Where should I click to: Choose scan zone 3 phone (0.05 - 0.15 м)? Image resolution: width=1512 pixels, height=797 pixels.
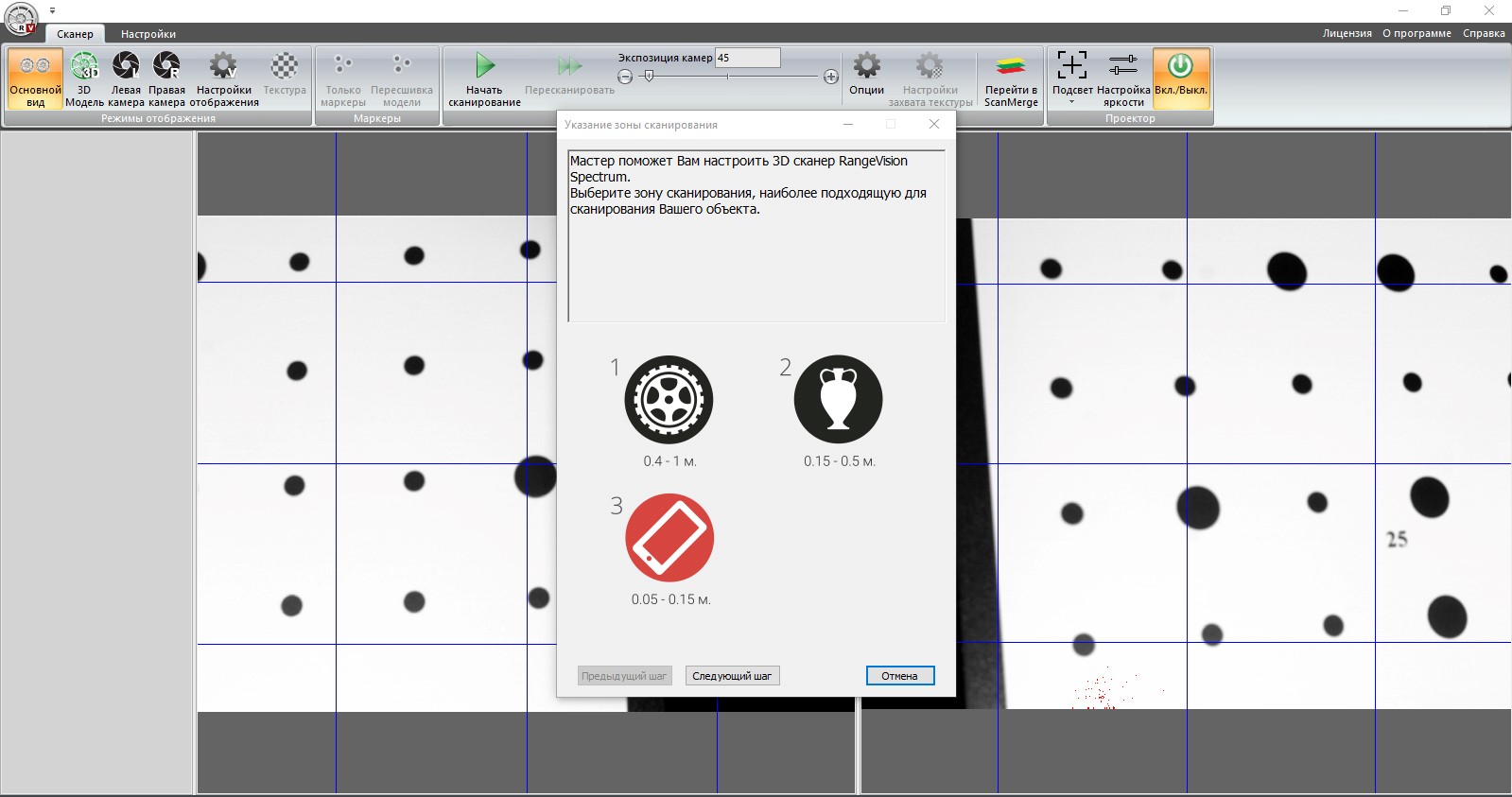[669, 538]
